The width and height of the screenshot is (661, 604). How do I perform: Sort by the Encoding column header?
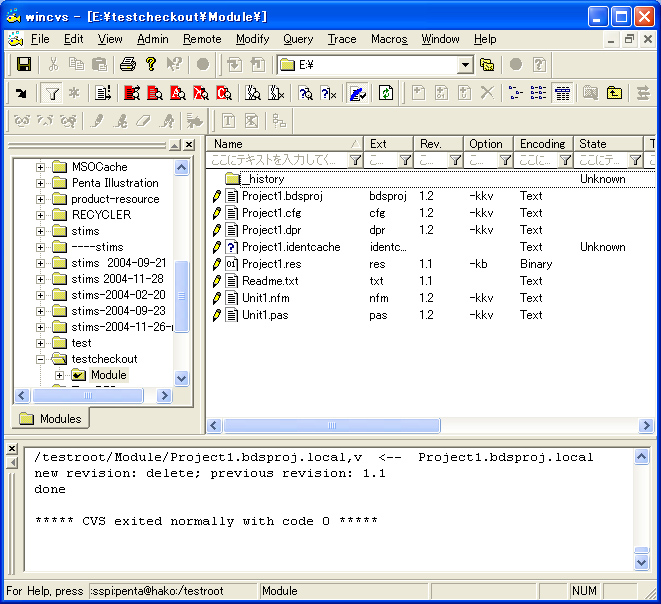(543, 144)
